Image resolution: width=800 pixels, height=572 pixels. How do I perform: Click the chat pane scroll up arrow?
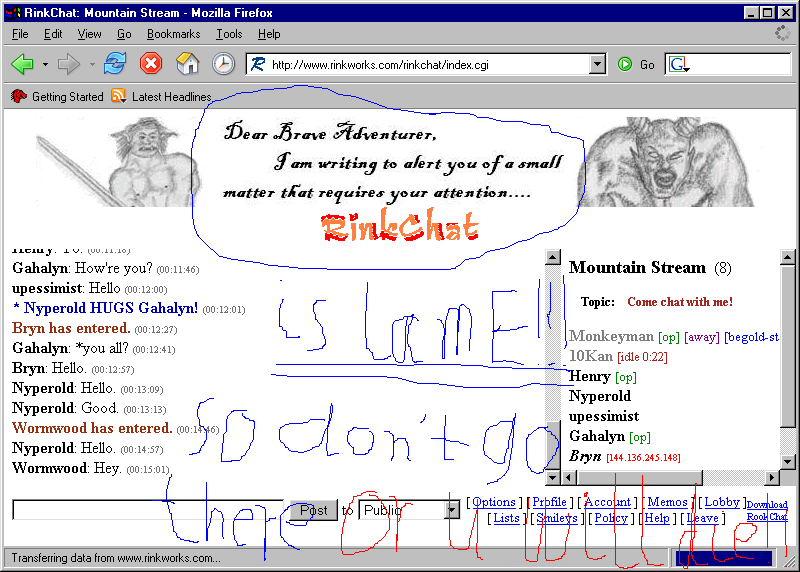[553, 257]
